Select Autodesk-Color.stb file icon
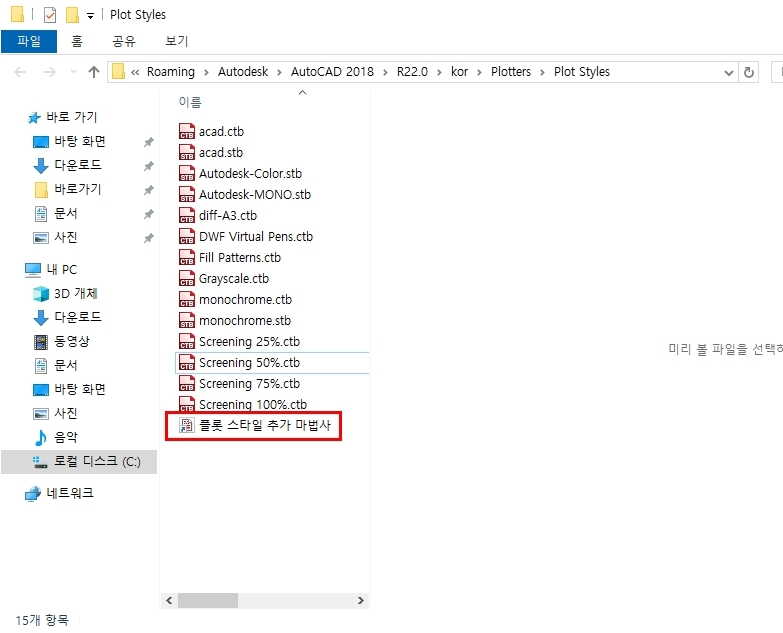The height and width of the screenshot is (633, 783). pyautogui.click(x=187, y=173)
